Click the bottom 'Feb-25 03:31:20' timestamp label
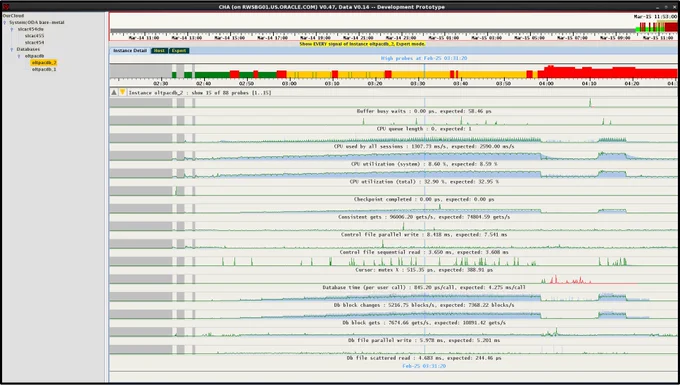Viewport: 680px width, 385px height. coord(424,366)
